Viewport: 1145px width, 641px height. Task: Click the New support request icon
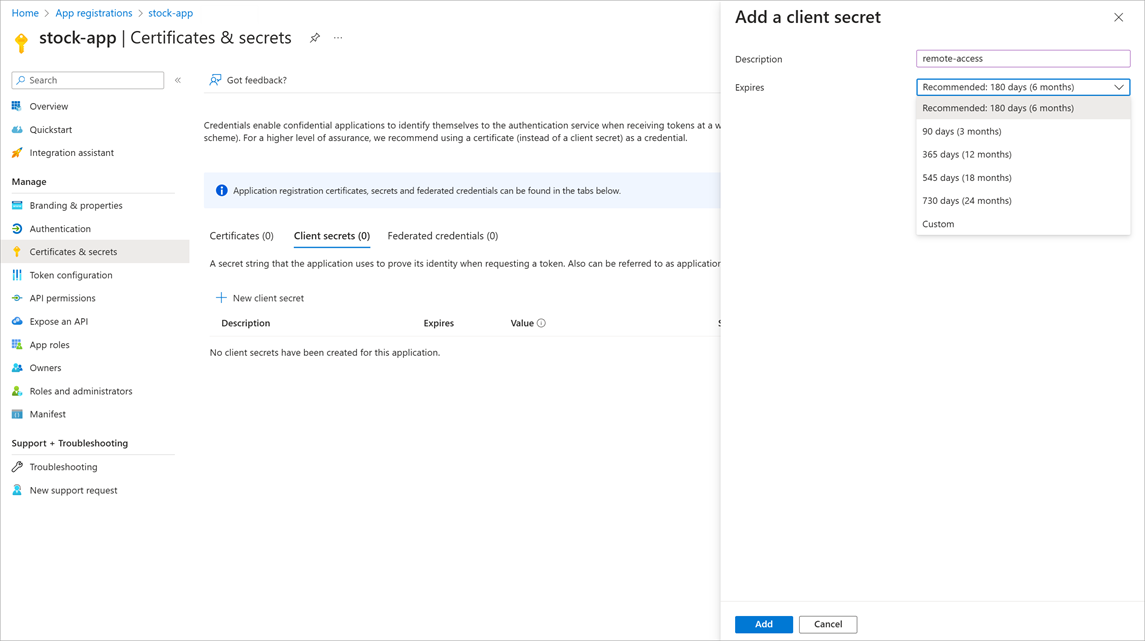point(17,490)
